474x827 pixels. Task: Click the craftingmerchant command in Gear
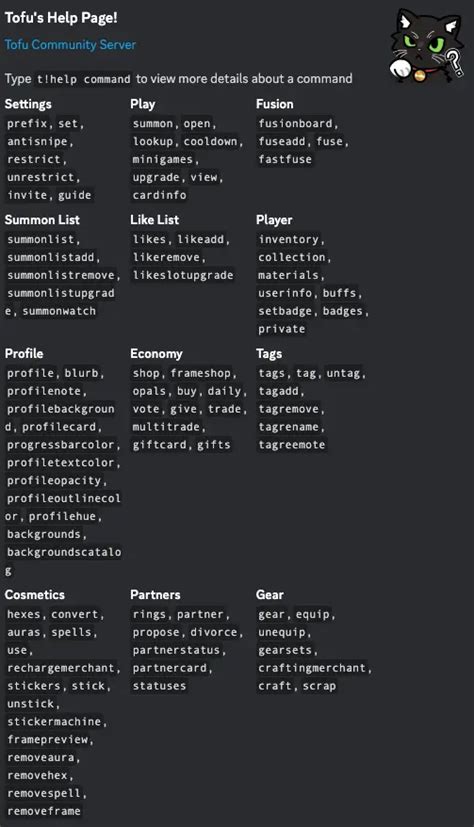pyautogui.click(x=312, y=668)
